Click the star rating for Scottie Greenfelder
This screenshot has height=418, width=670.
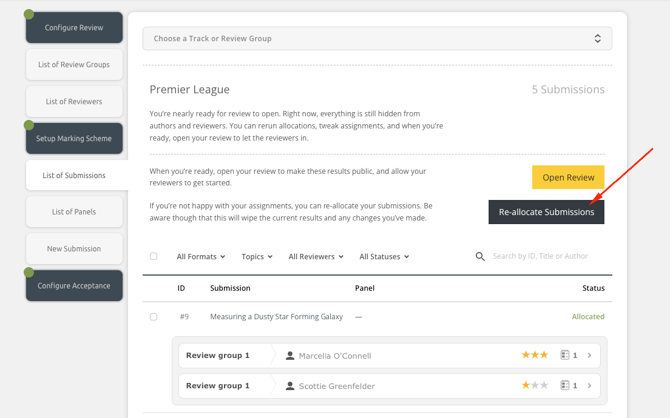pos(534,385)
